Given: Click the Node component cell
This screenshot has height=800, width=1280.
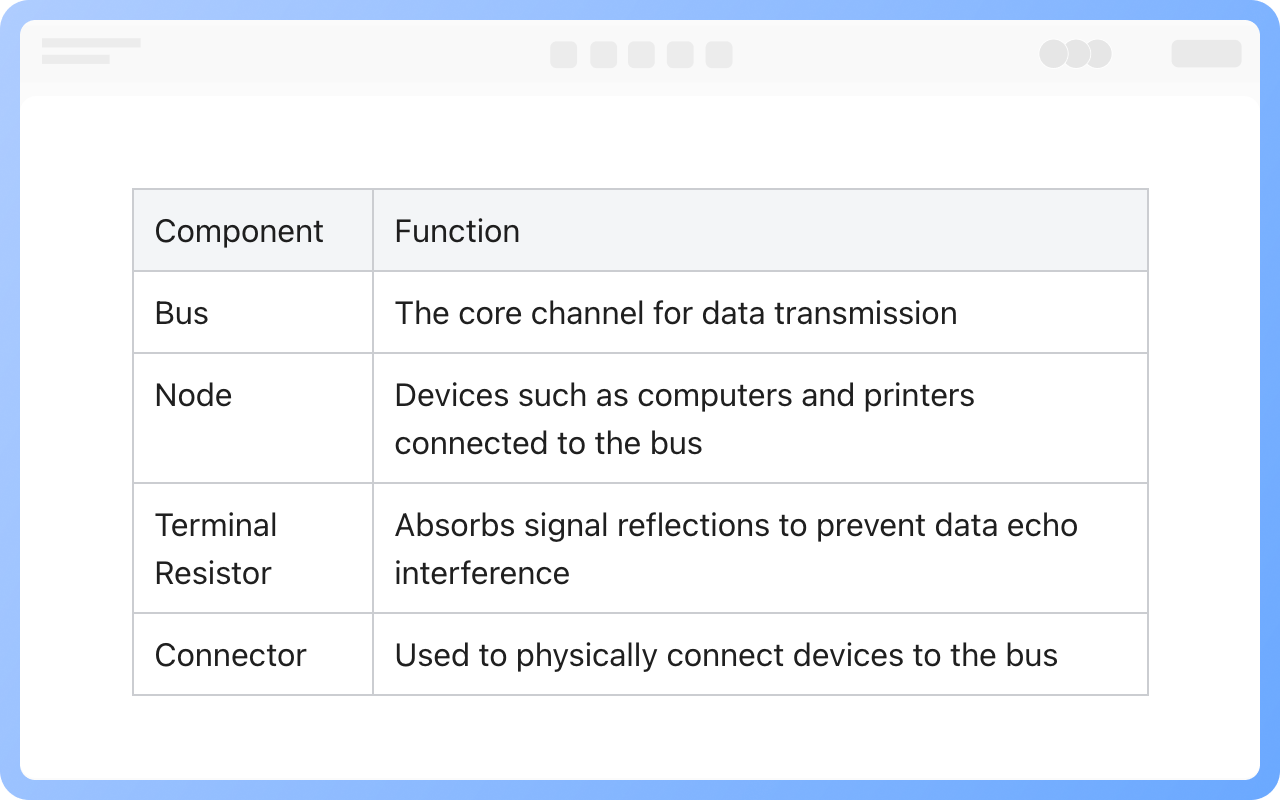Looking at the screenshot, I should tap(193, 395).
